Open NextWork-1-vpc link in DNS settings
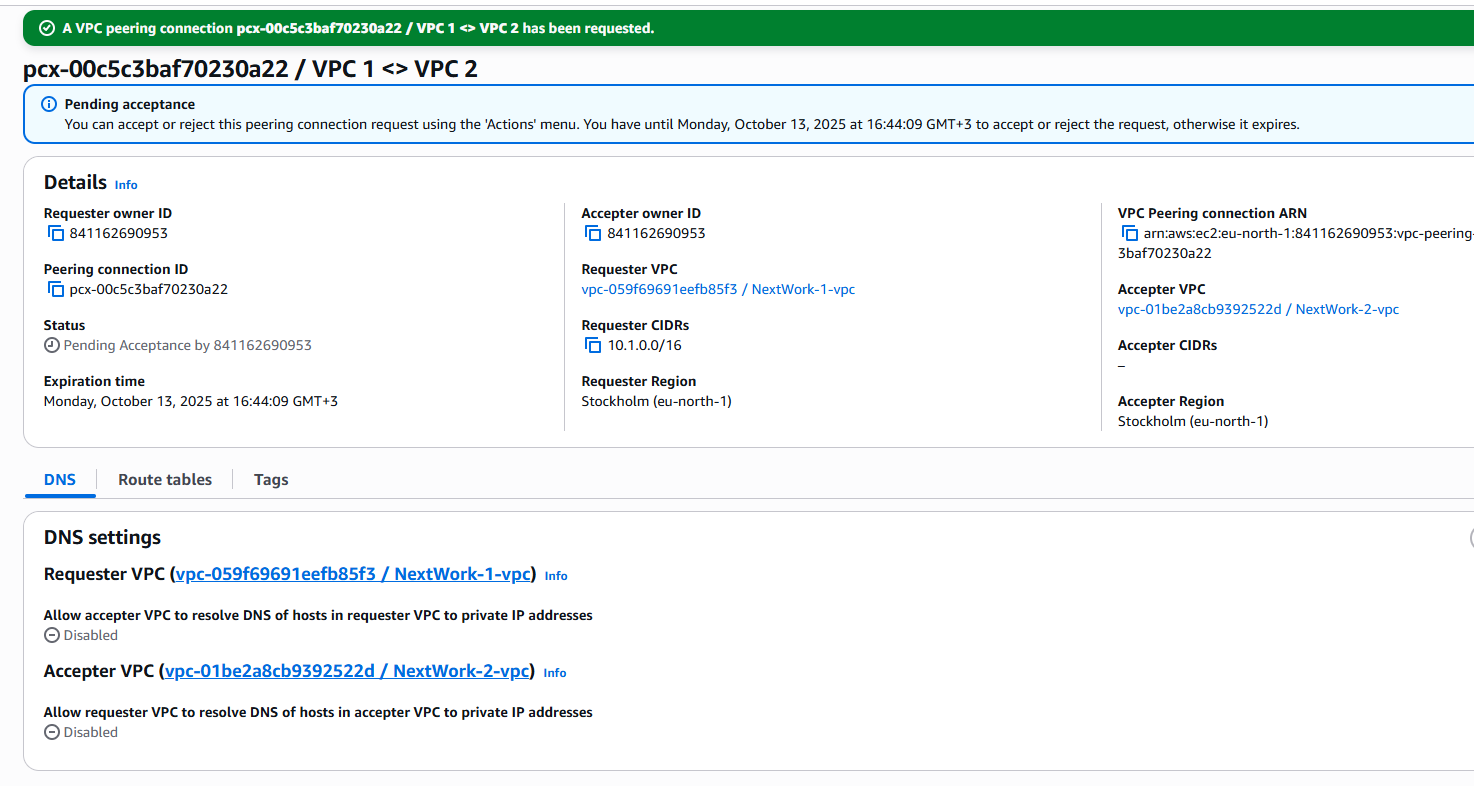This screenshot has height=786, width=1474. pyautogui.click(x=353, y=574)
